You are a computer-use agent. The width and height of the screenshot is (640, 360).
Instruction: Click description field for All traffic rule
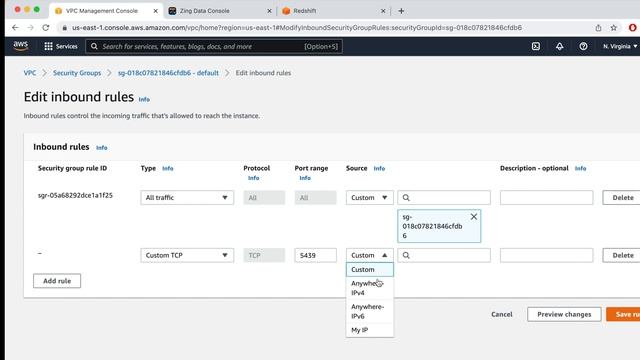[547, 198]
